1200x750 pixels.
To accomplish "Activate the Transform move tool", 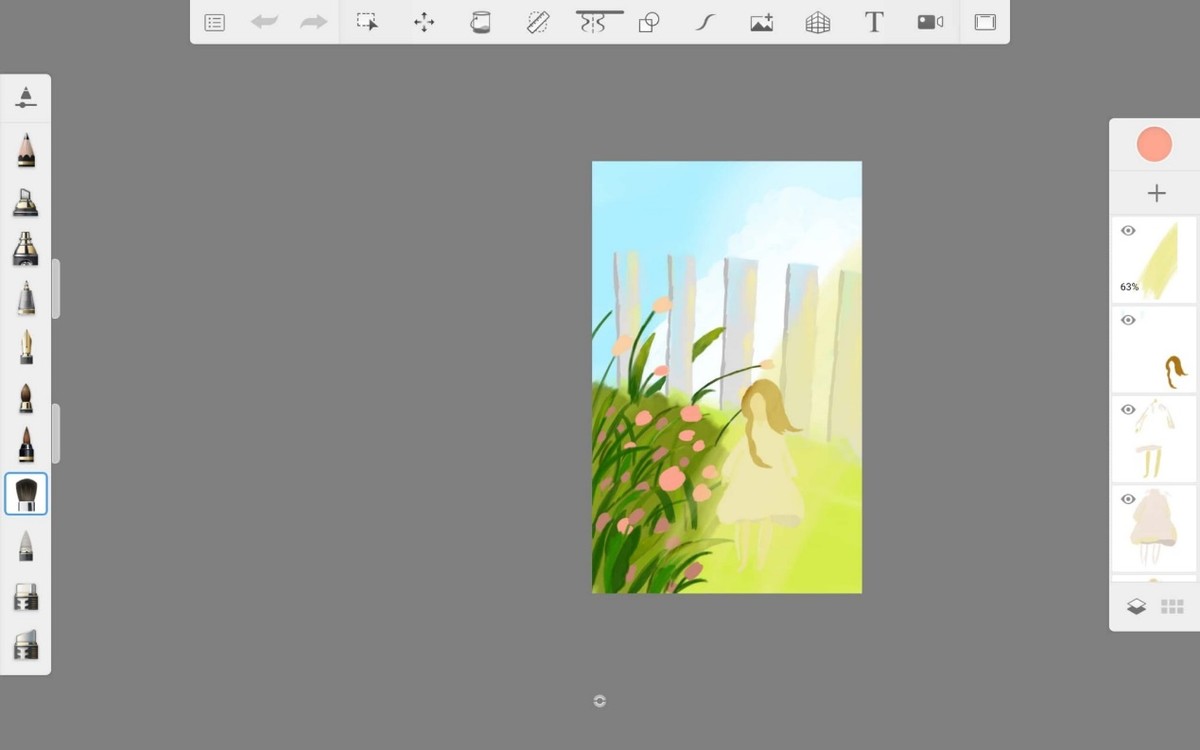I will pyautogui.click(x=424, y=22).
